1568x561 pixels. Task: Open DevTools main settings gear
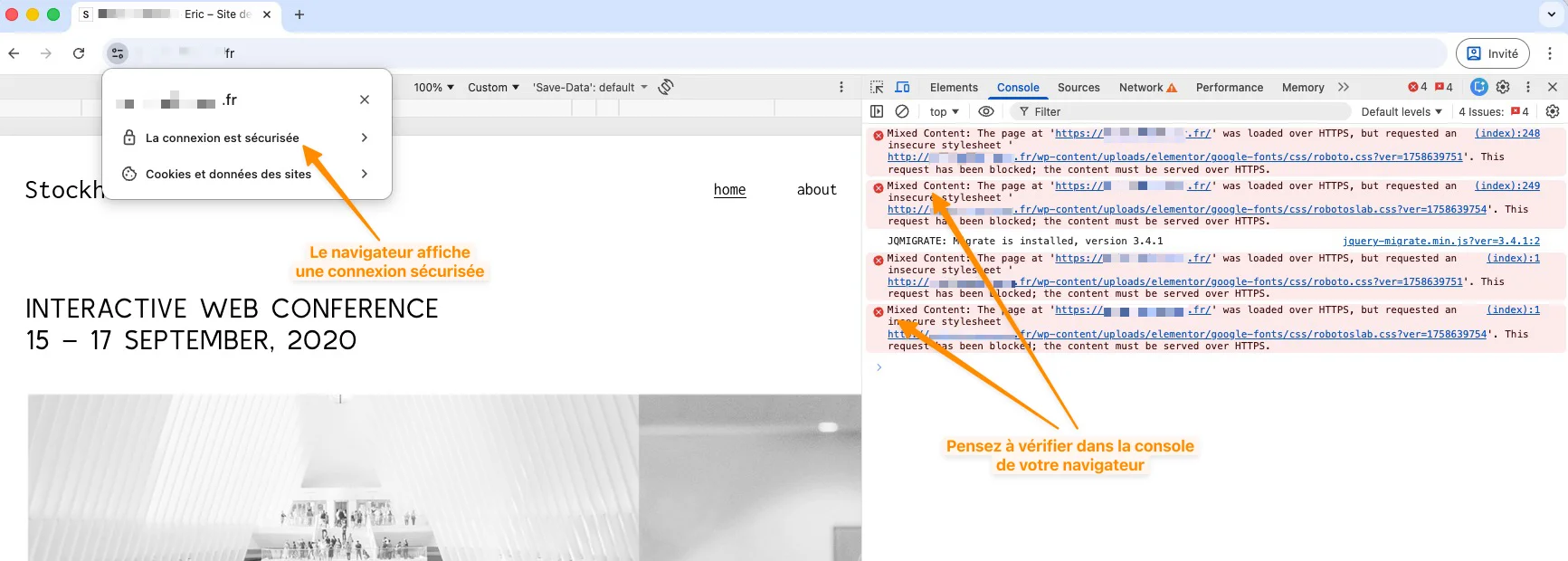(x=1503, y=87)
